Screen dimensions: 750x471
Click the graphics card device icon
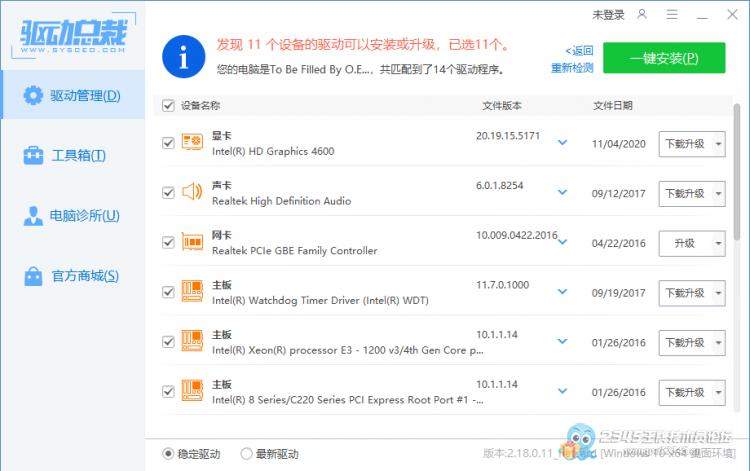192,142
